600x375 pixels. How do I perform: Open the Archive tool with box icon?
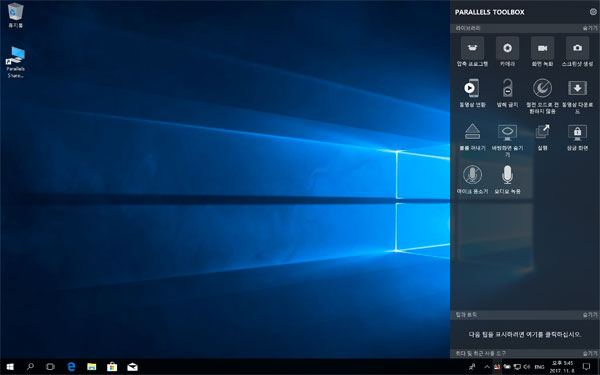click(472, 51)
